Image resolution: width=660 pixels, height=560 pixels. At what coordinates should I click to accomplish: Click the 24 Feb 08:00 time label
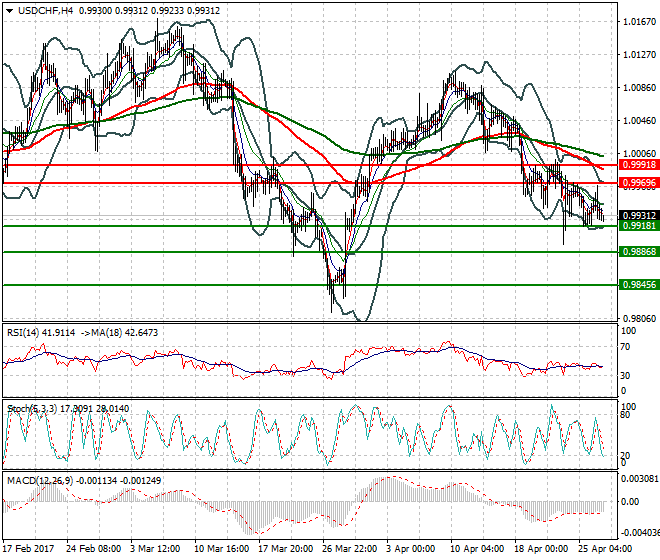pos(93,549)
